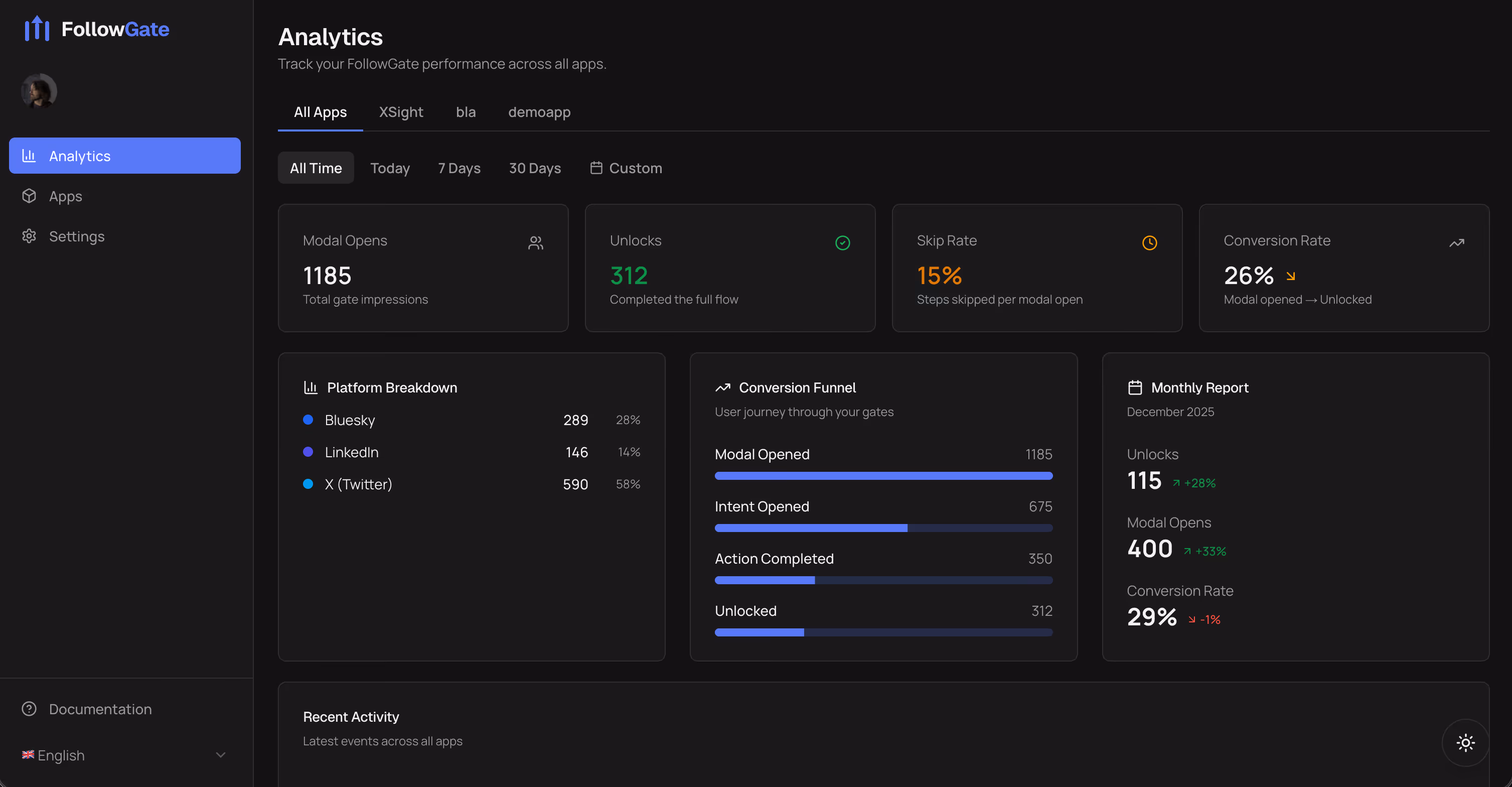Click the LinkedIn purple color dot
This screenshot has height=787, width=1512.
coord(308,452)
